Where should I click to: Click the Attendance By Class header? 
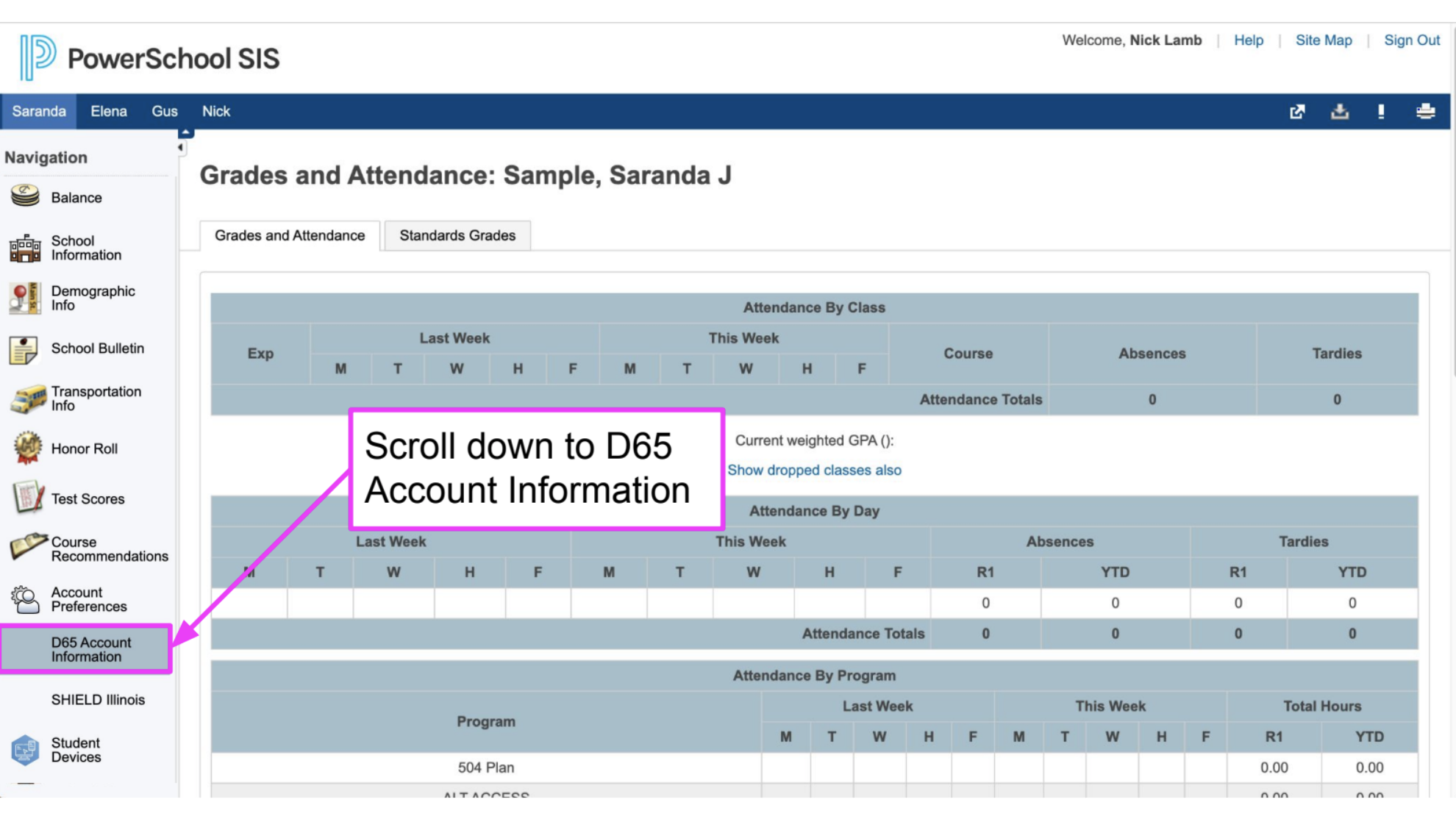click(814, 308)
